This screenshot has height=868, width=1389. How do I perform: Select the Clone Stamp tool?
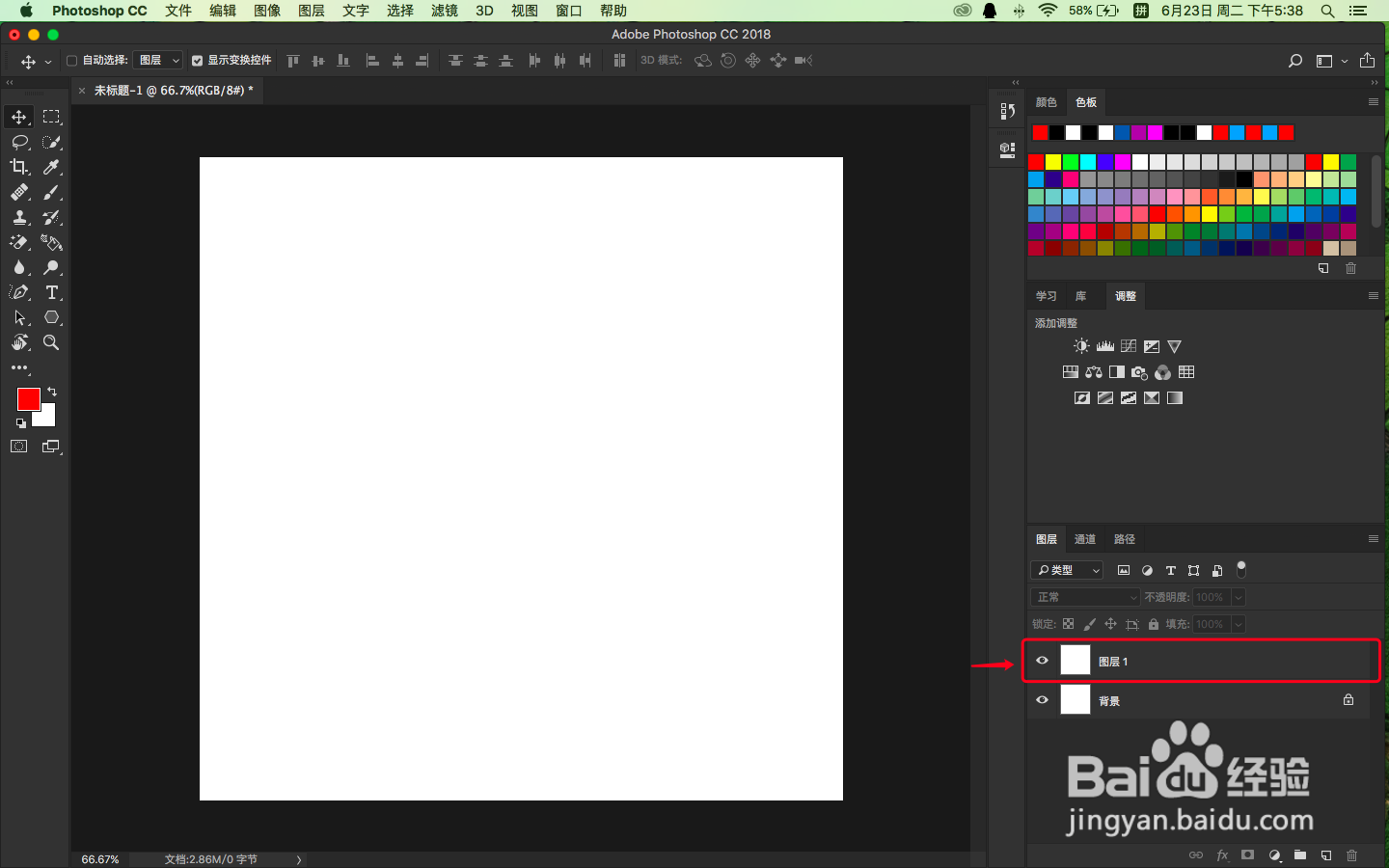19,217
